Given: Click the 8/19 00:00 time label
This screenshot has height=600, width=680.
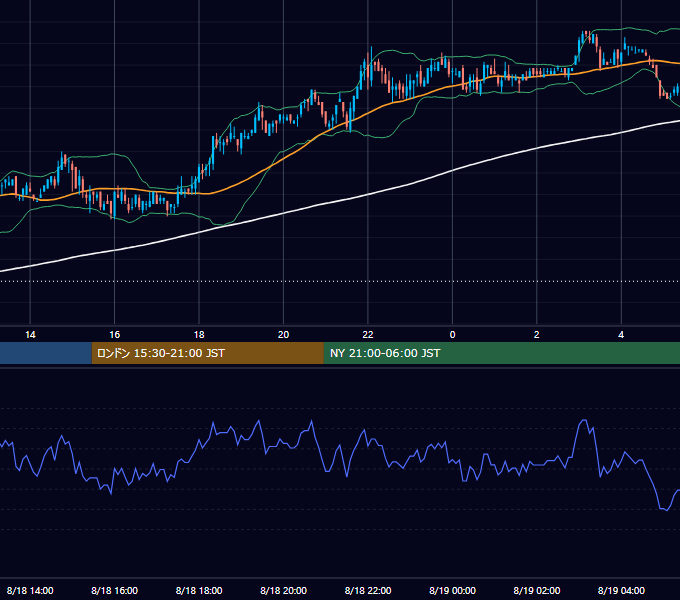Looking at the screenshot, I should click(452, 590).
